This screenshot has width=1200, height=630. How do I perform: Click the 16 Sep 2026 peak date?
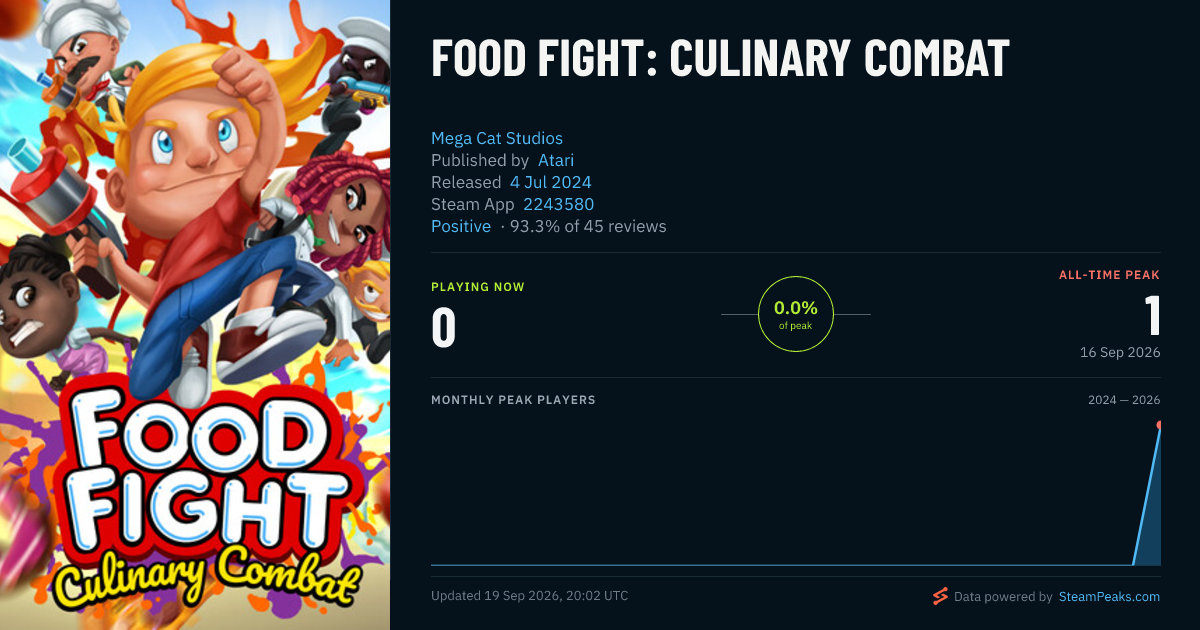(1120, 352)
